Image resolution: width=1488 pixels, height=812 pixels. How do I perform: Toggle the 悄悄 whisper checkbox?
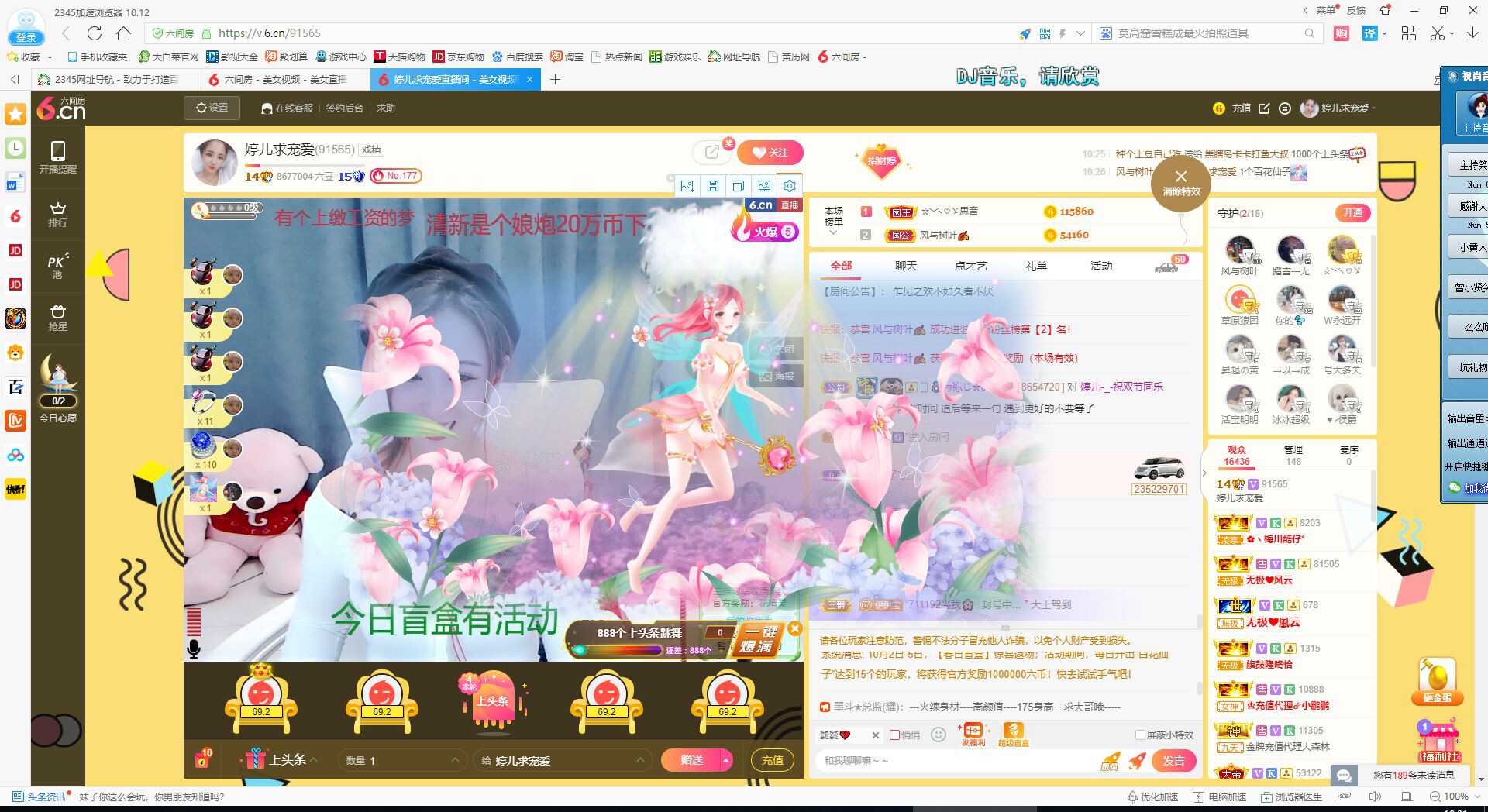click(895, 735)
